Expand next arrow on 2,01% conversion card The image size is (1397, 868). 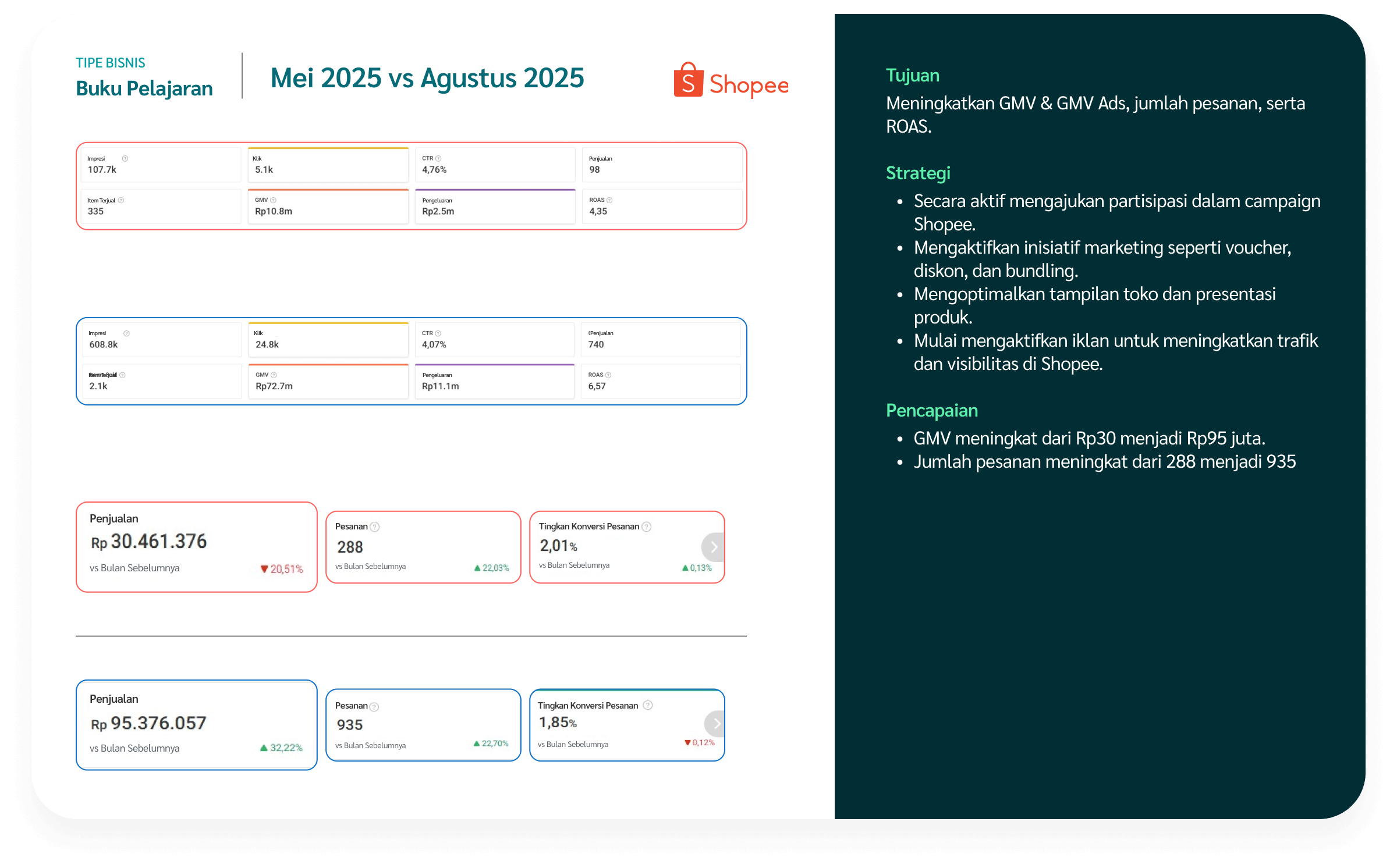pyautogui.click(x=714, y=547)
